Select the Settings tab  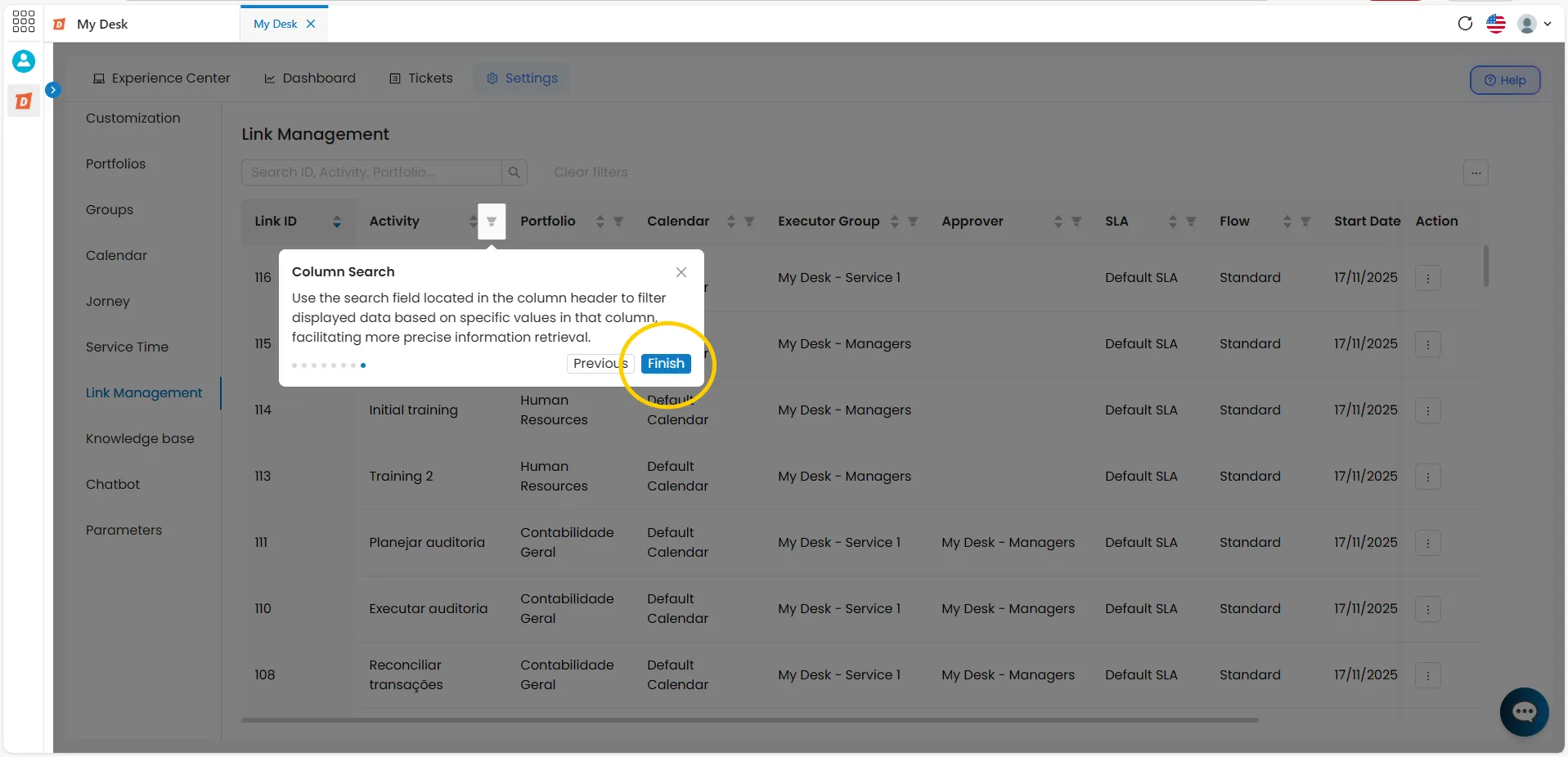(522, 78)
